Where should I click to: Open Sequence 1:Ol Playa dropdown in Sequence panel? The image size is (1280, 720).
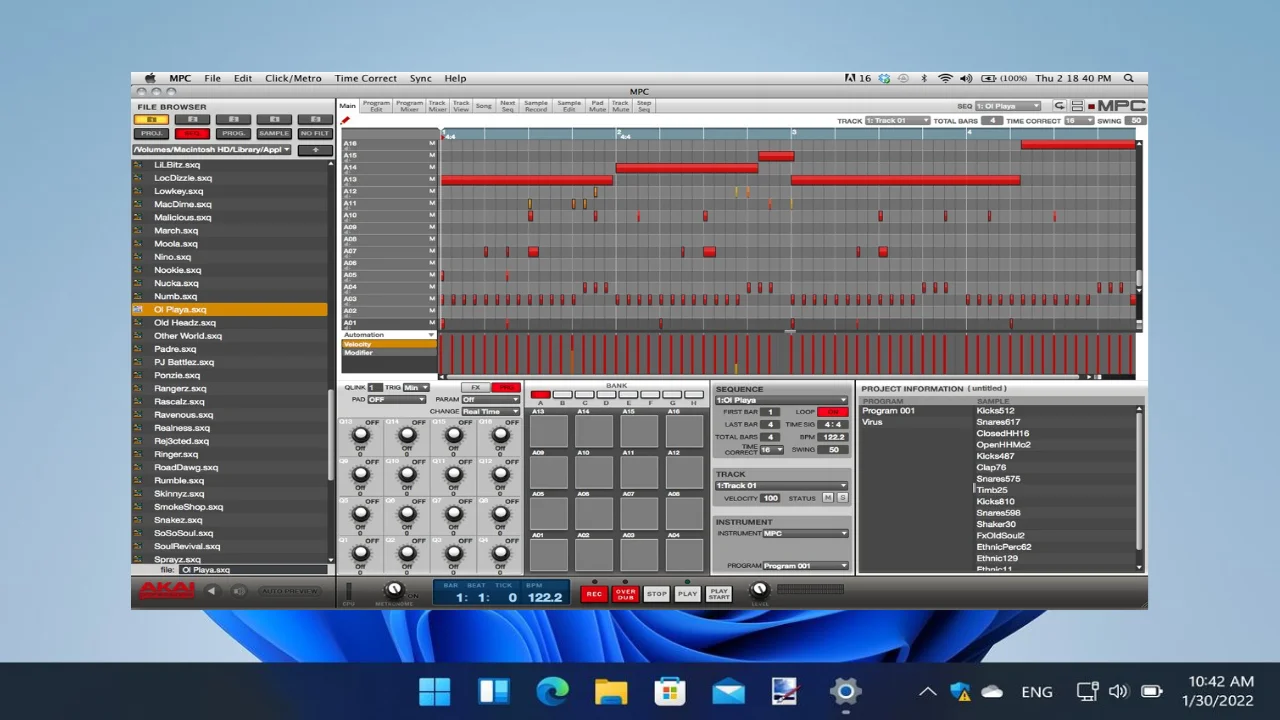tap(781, 400)
